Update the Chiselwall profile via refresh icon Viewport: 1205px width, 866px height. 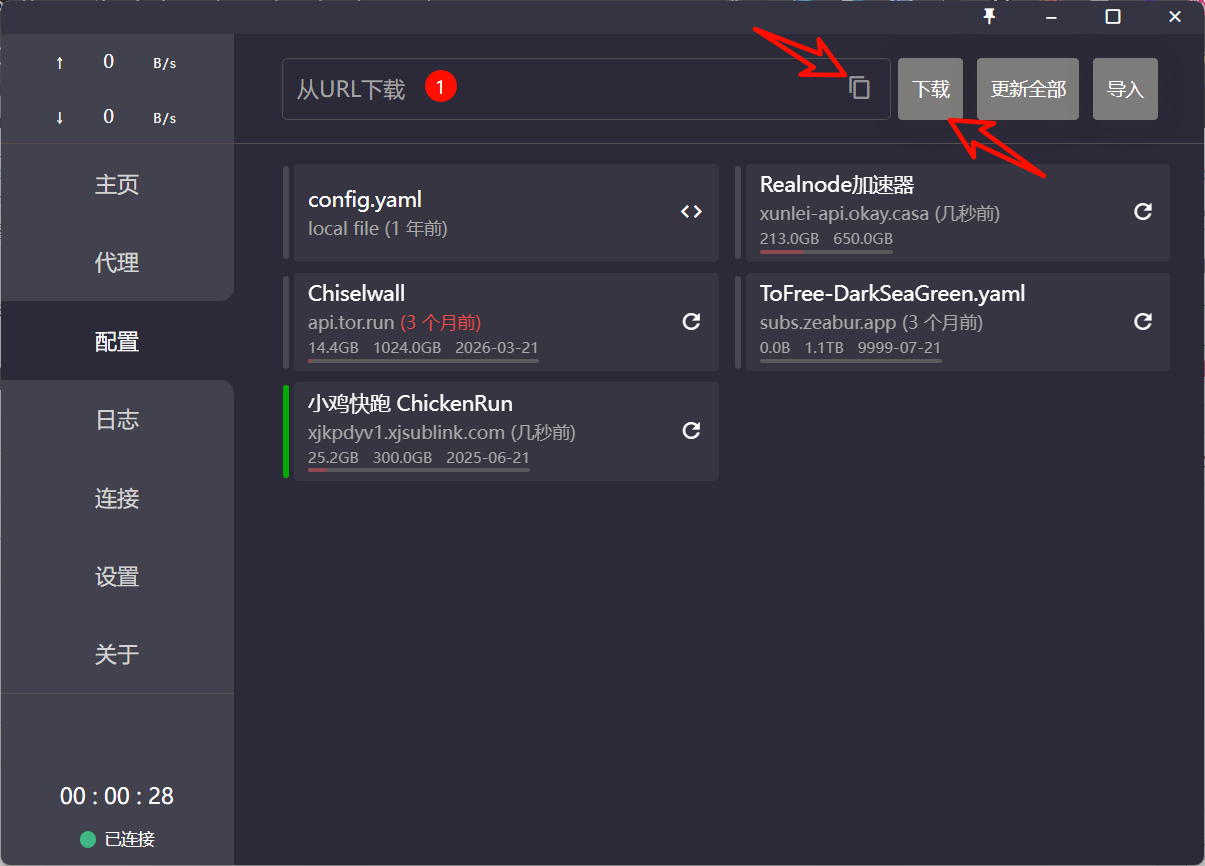coord(691,321)
